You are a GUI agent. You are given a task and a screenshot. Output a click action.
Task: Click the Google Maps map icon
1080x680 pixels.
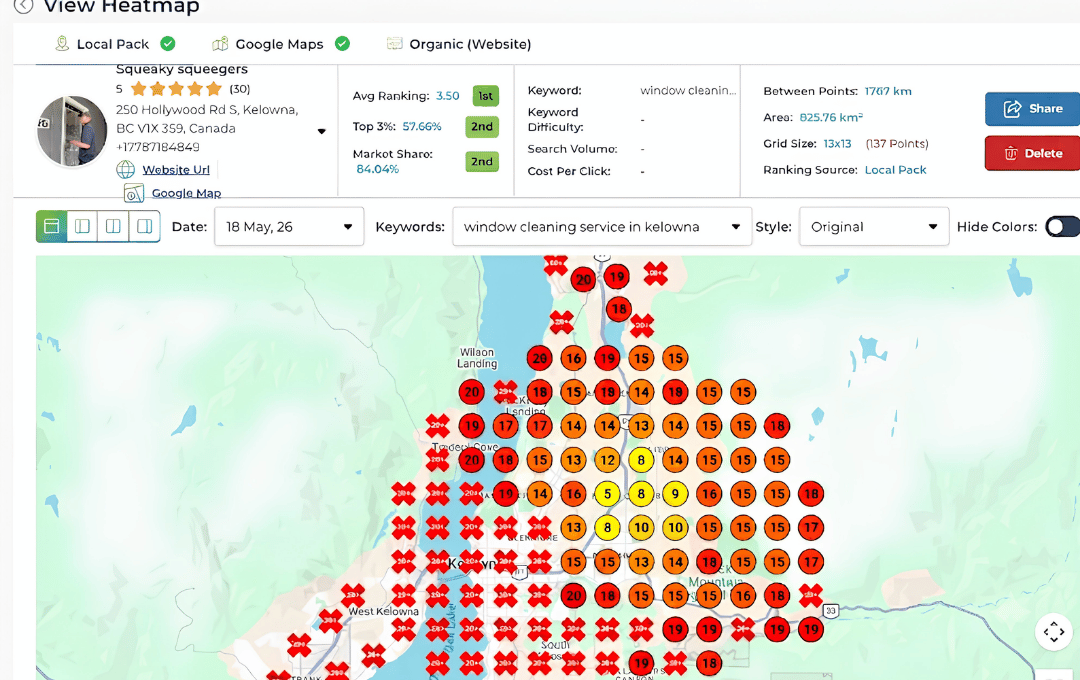(220, 44)
